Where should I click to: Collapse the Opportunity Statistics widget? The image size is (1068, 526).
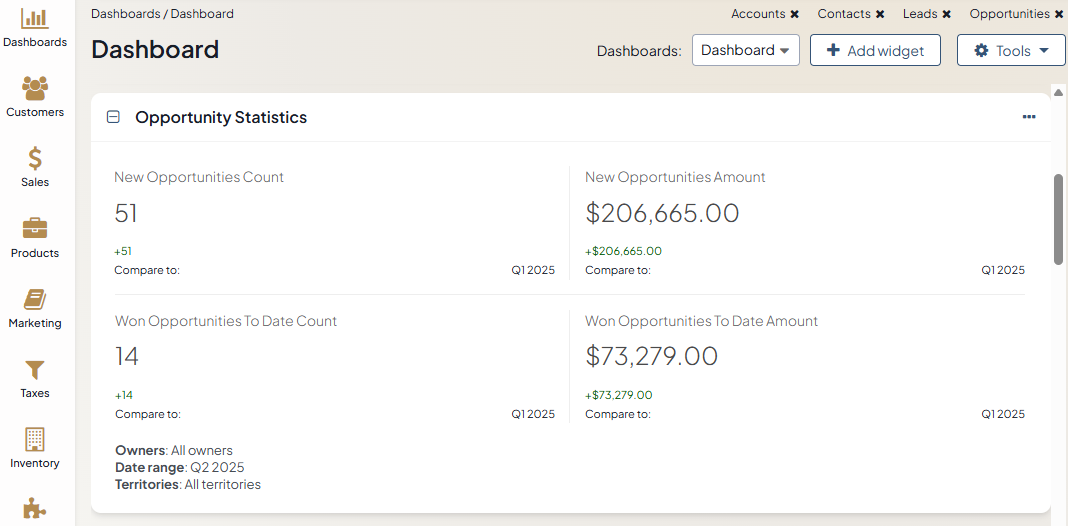click(x=113, y=117)
